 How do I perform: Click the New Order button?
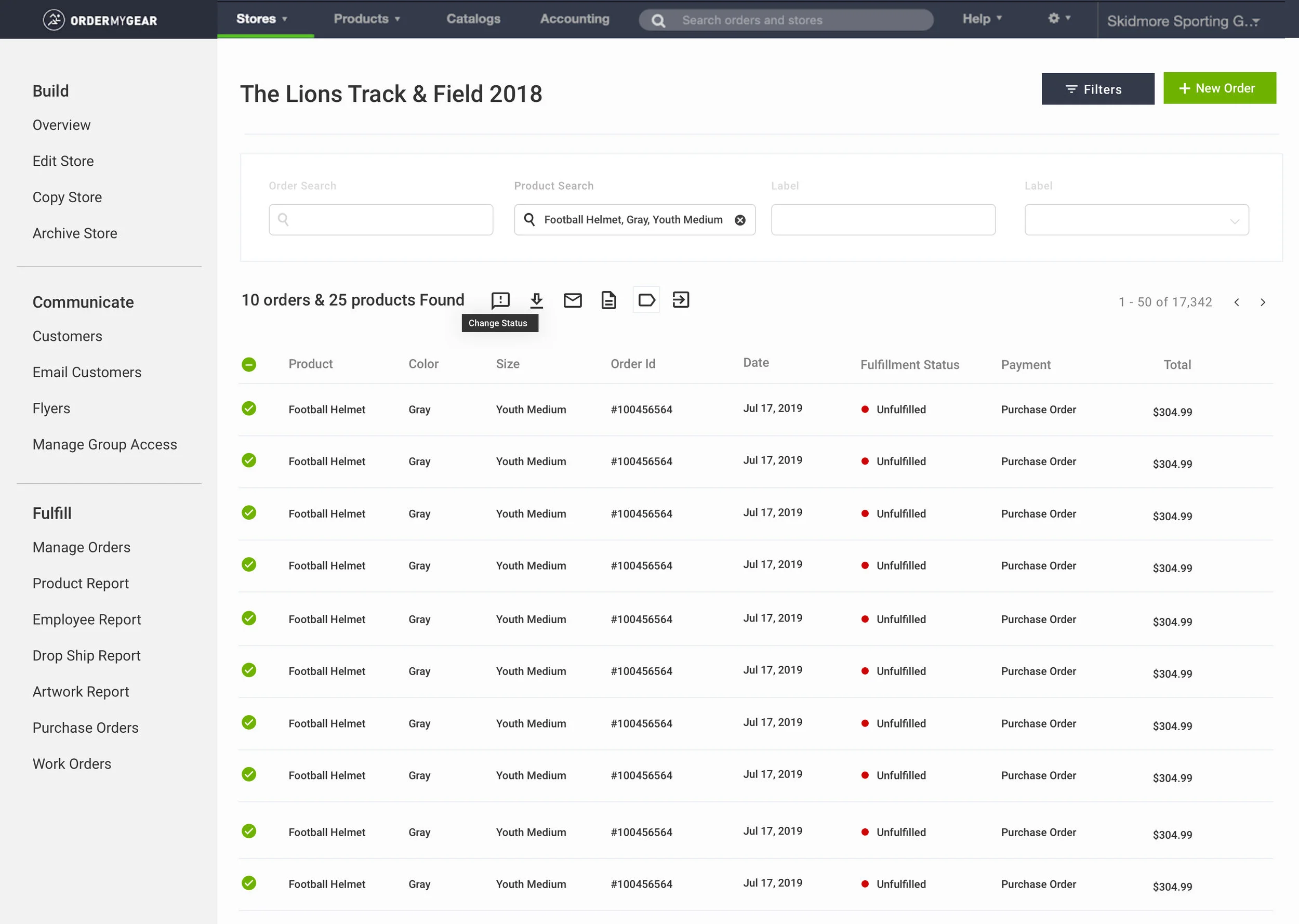(x=1220, y=88)
